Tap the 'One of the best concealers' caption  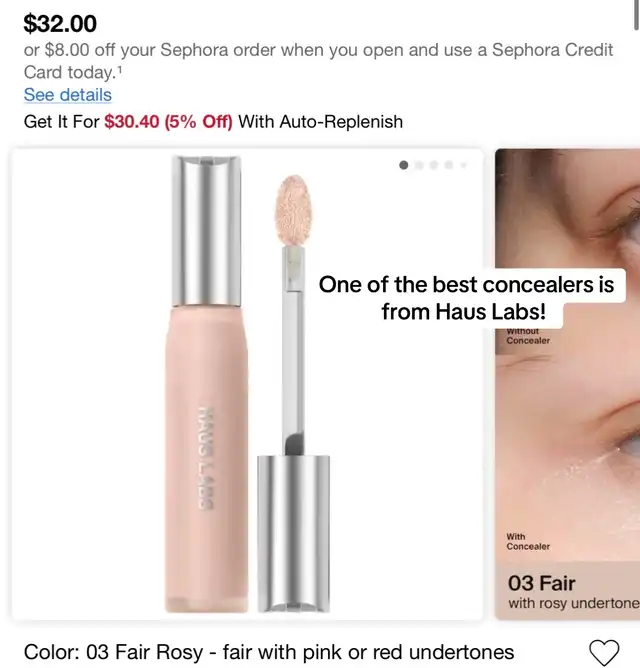click(x=466, y=298)
